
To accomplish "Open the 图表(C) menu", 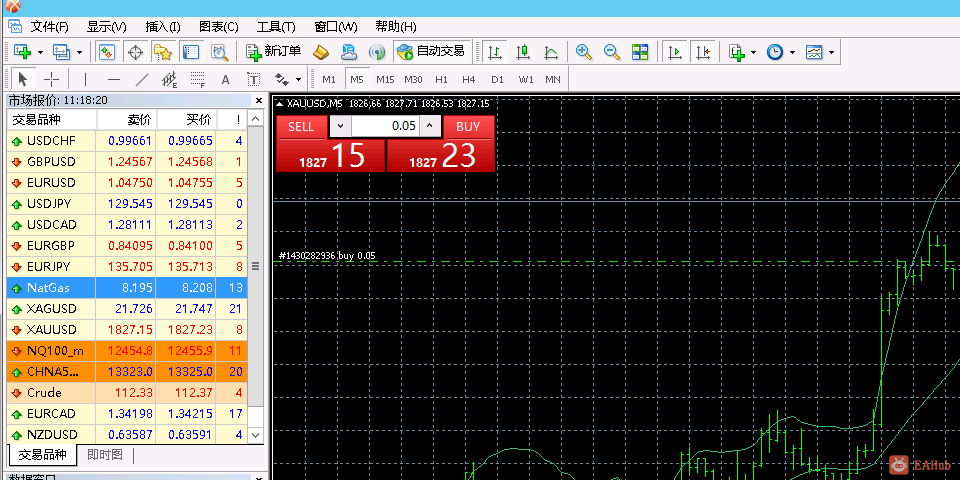I will (x=218, y=26).
